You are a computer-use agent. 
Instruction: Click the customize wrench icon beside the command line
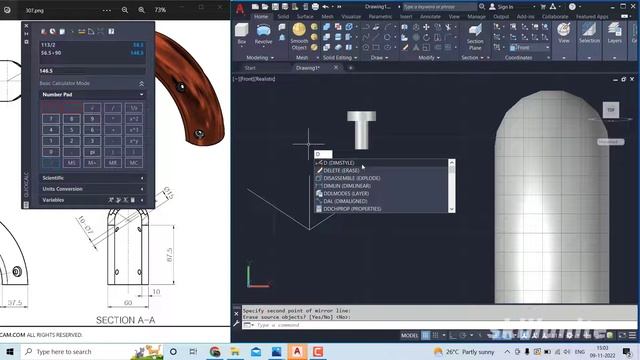tap(236, 324)
